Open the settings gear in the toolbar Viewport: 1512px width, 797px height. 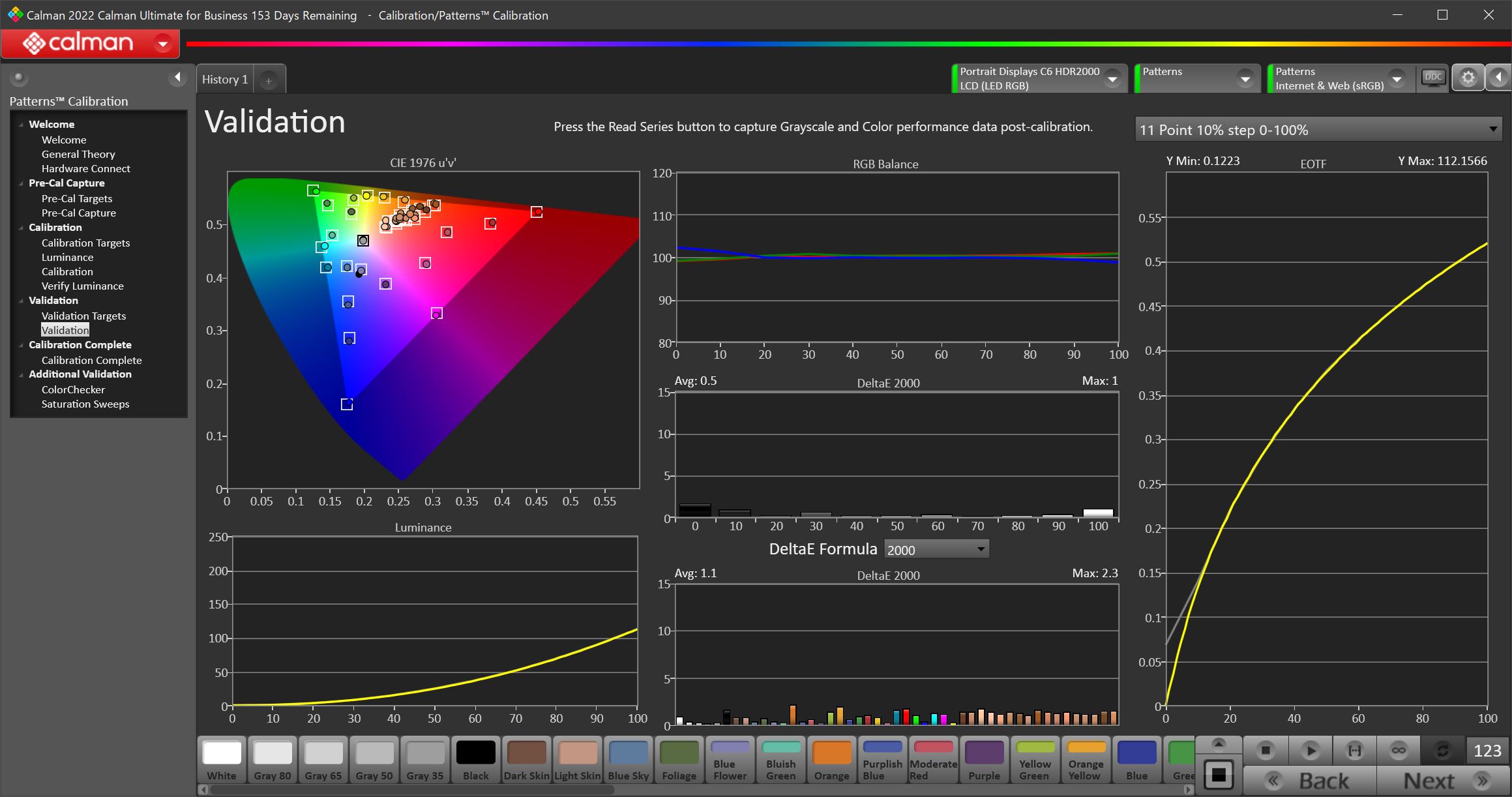tap(1468, 78)
